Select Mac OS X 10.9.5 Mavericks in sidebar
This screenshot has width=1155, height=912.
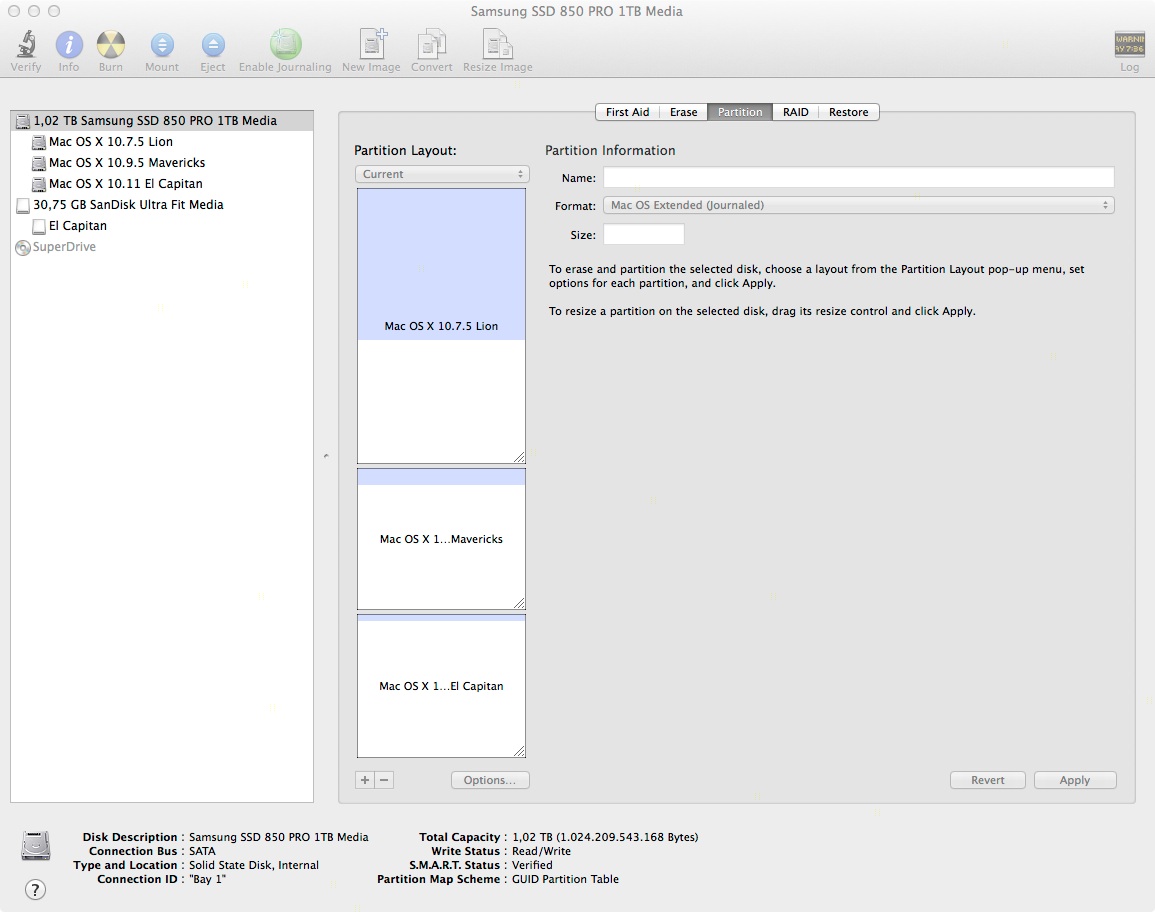pos(162,163)
